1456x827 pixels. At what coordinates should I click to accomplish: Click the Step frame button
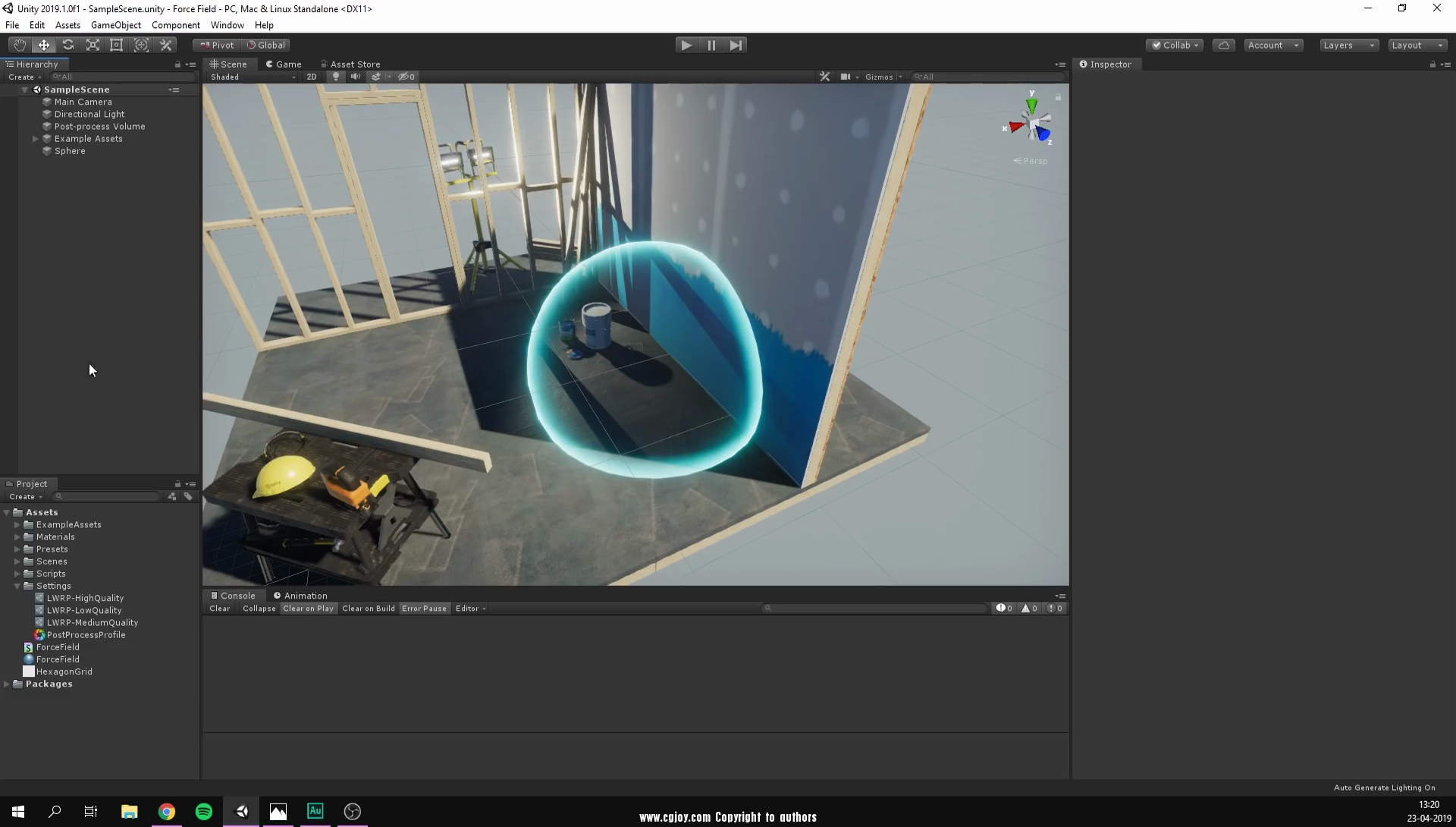[x=736, y=45]
